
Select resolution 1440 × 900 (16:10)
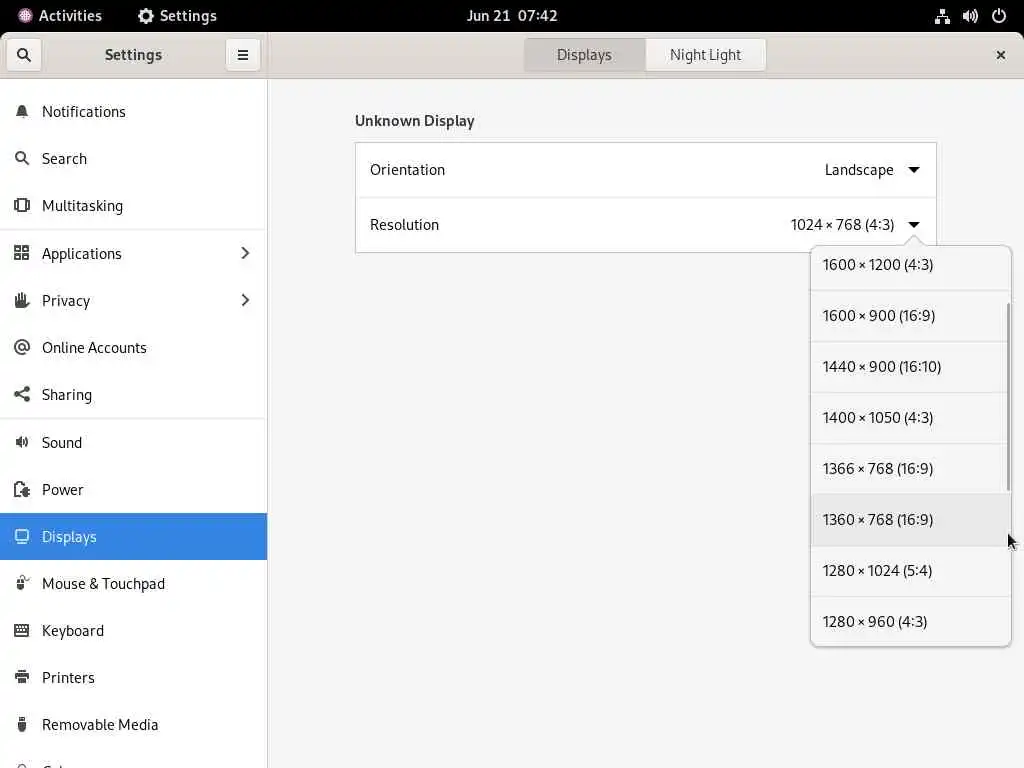(910, 366)
